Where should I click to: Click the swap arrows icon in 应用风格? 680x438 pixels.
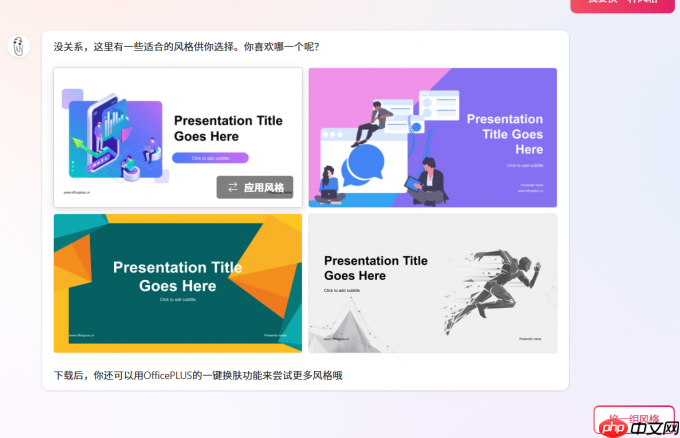click(233, 187)
